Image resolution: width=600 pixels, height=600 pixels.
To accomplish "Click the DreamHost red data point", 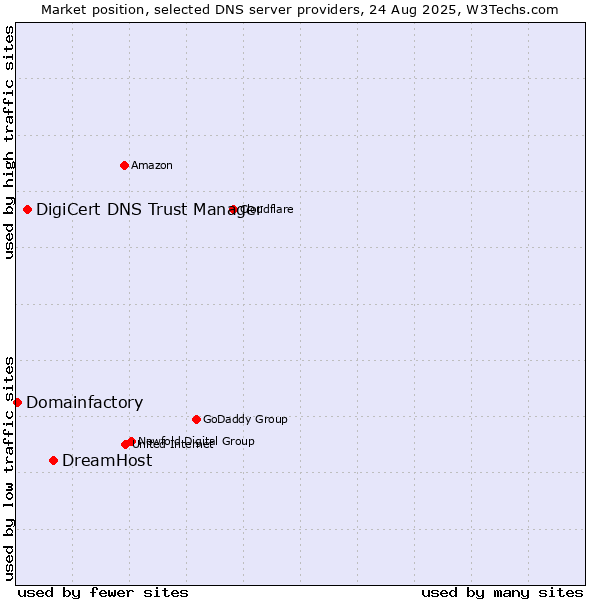I will click(54, 461).
